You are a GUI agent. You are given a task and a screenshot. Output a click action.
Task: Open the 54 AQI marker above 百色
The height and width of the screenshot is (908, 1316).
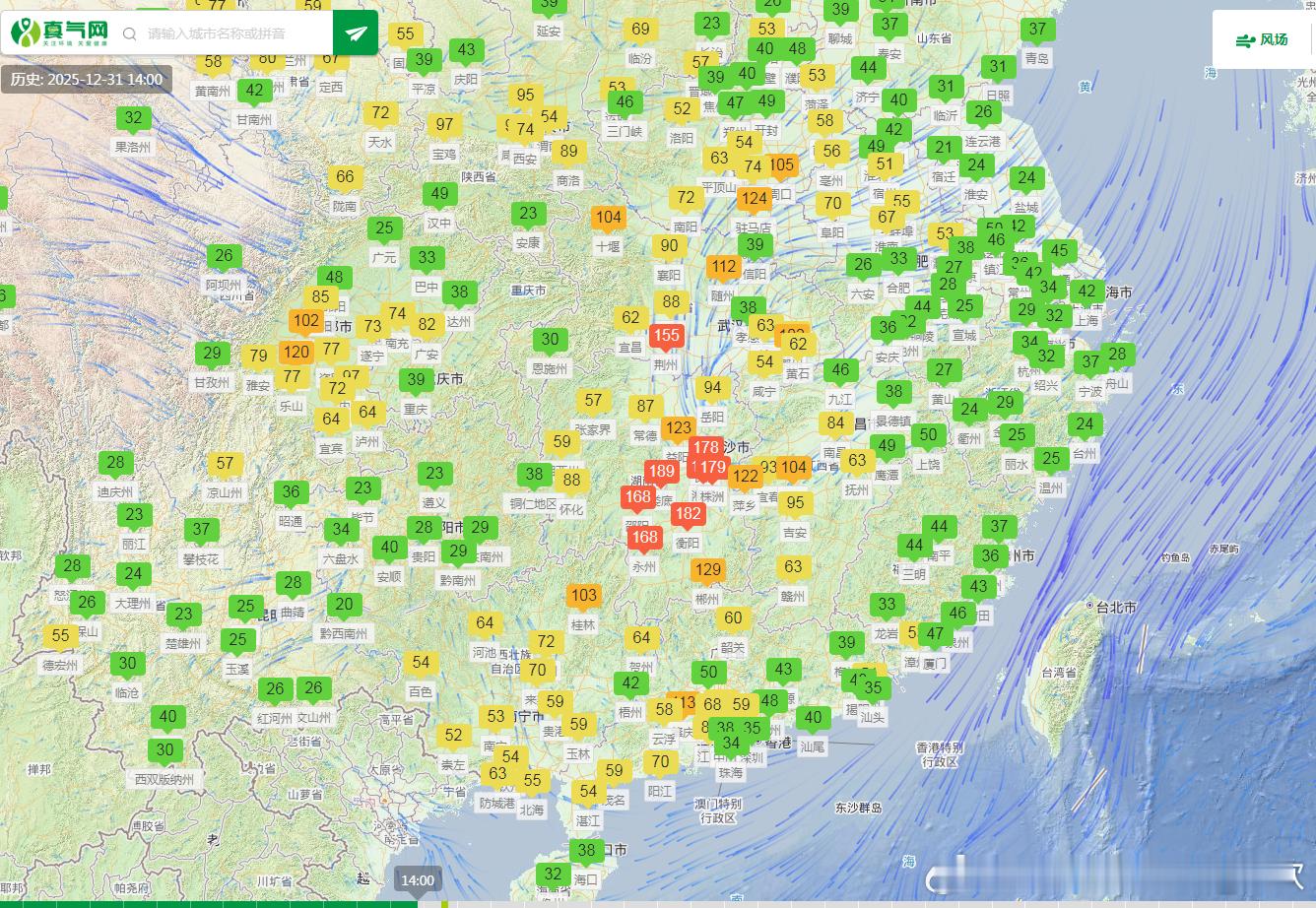(422, 663)
